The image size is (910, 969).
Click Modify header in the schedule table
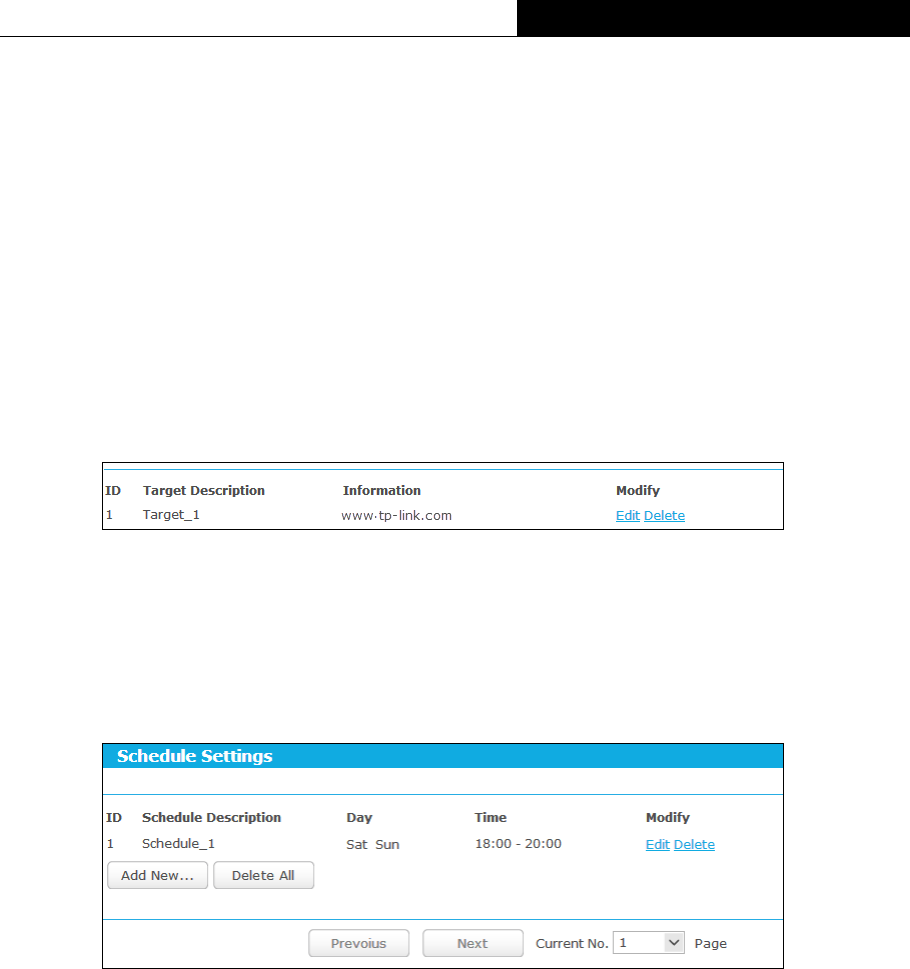click(x=667, y=817)
